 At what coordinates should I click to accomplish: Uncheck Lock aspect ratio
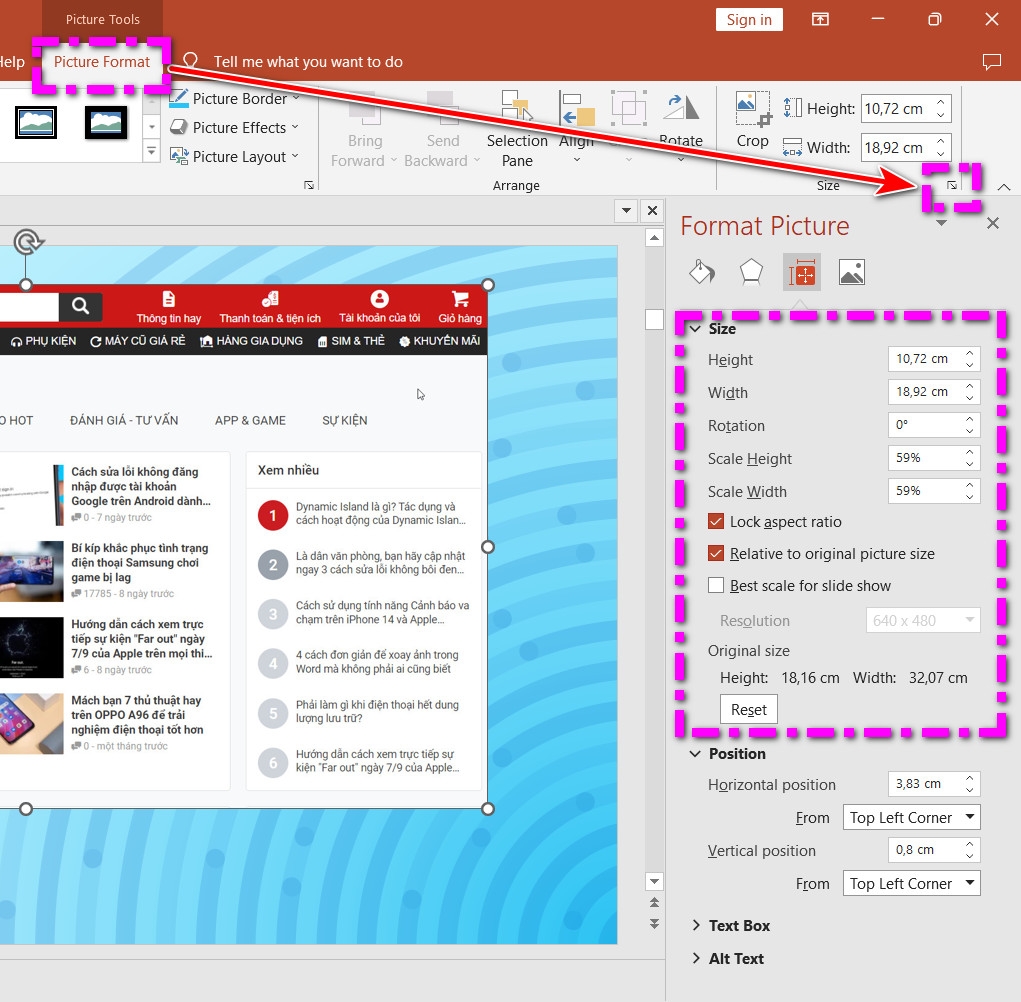(716, 521)
